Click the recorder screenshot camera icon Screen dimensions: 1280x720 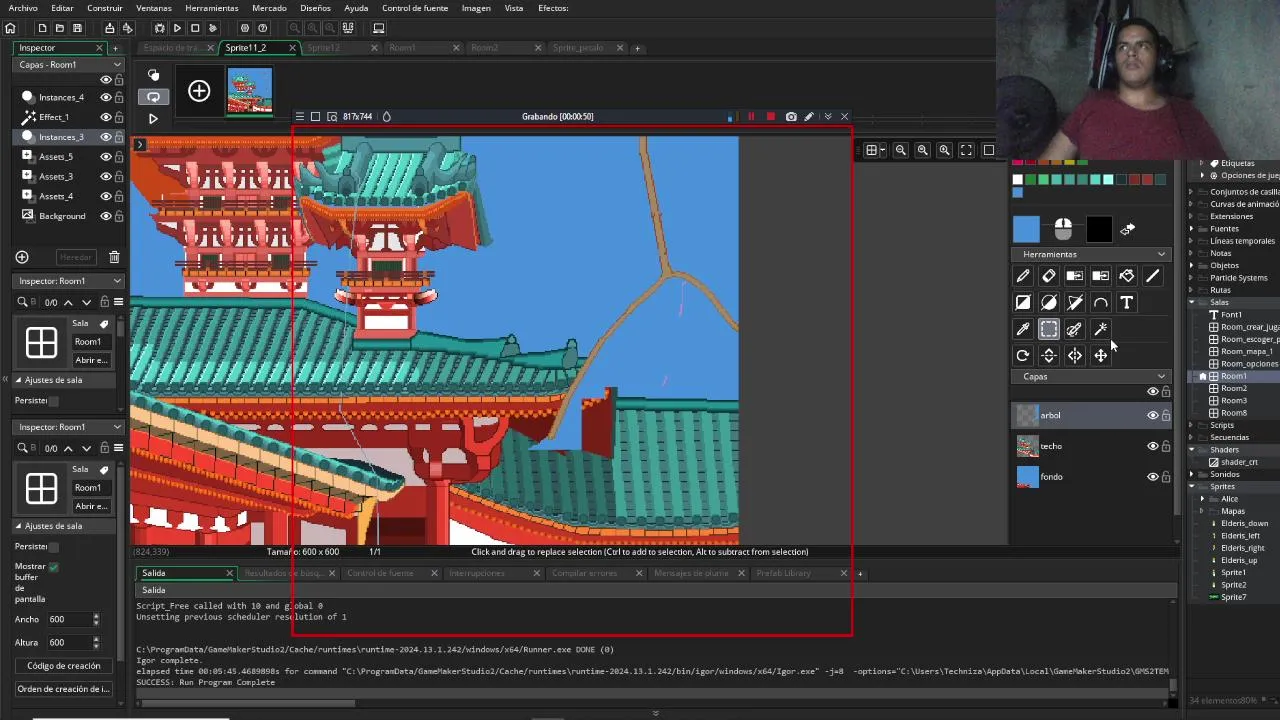tap(791, 116)
